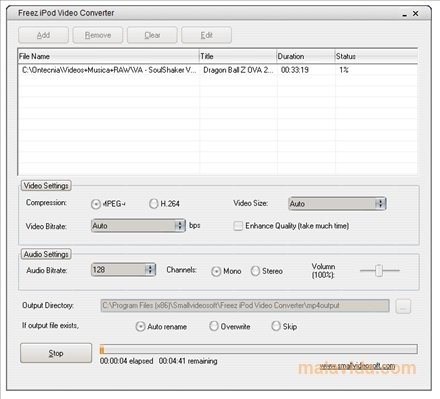Open the Audio Bitrate dropdown
Image resolution: width=440 pixels, height=399 pixels.
pos(123,270)
